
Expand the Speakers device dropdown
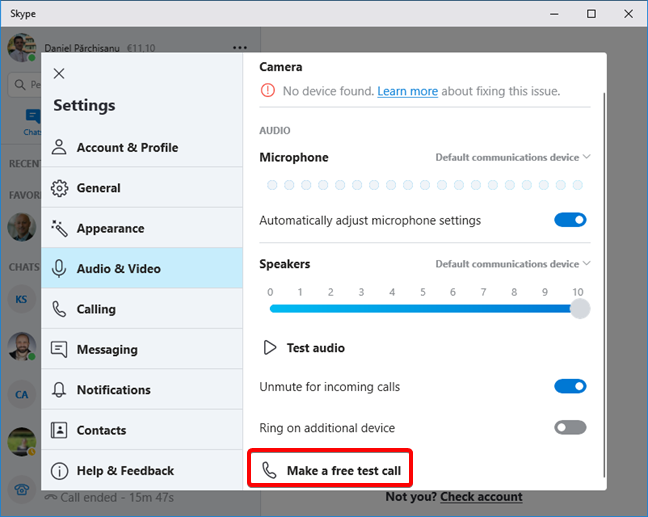pyautogui.click(x=513, y=264)
